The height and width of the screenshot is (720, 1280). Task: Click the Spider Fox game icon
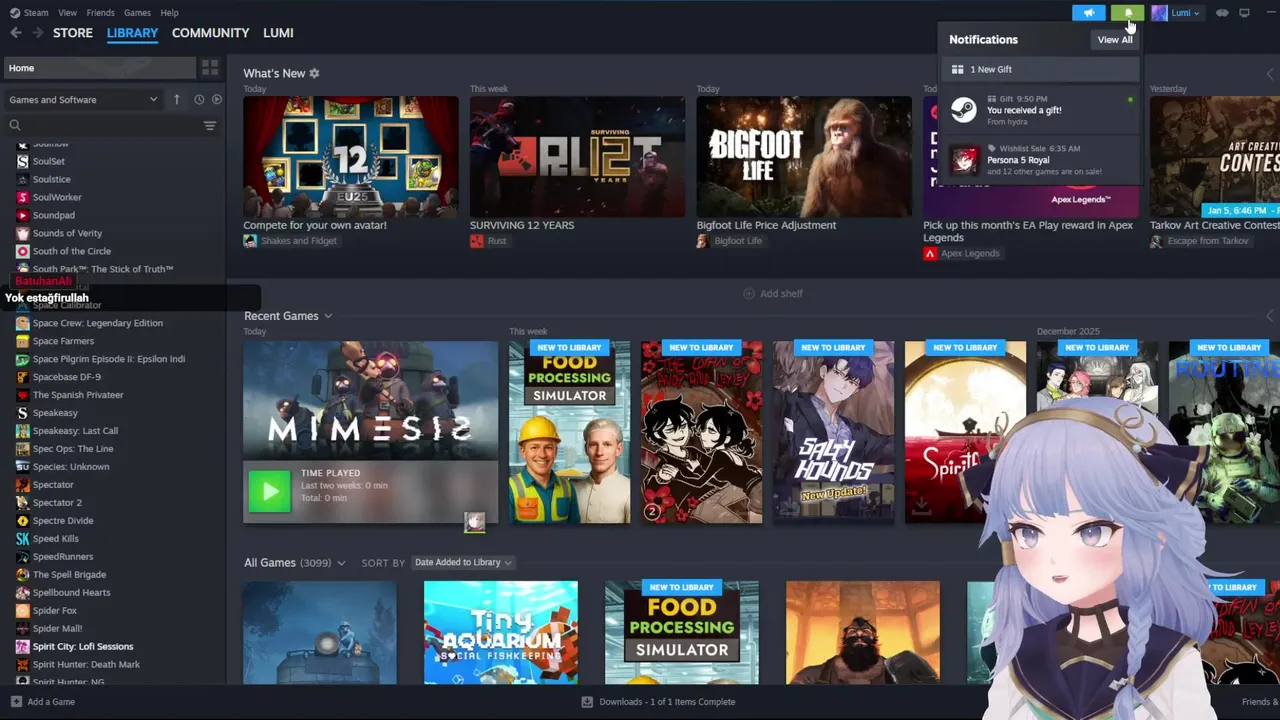click(23, 611)
